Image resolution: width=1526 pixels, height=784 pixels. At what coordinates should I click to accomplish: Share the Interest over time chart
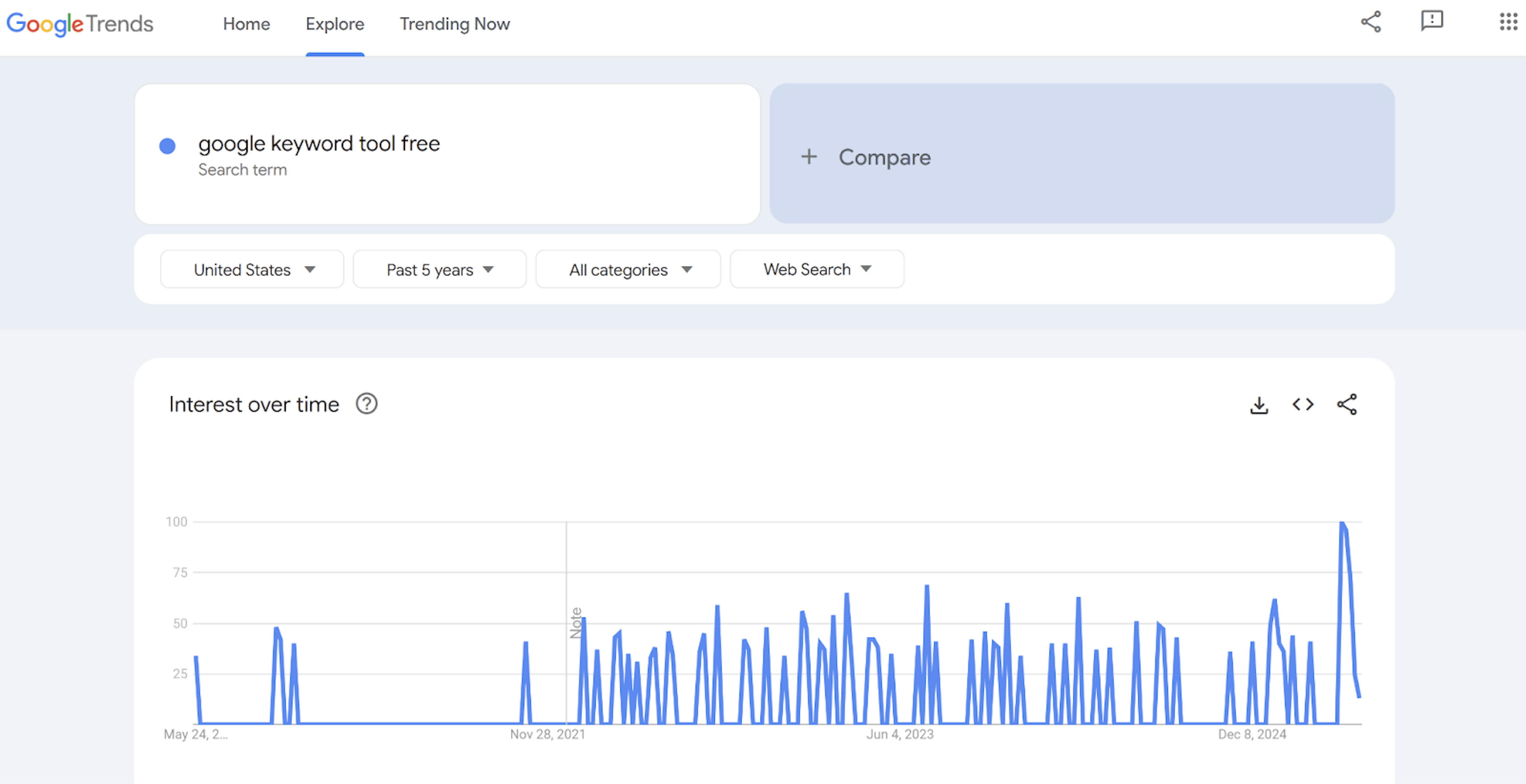click(1347, 405)
